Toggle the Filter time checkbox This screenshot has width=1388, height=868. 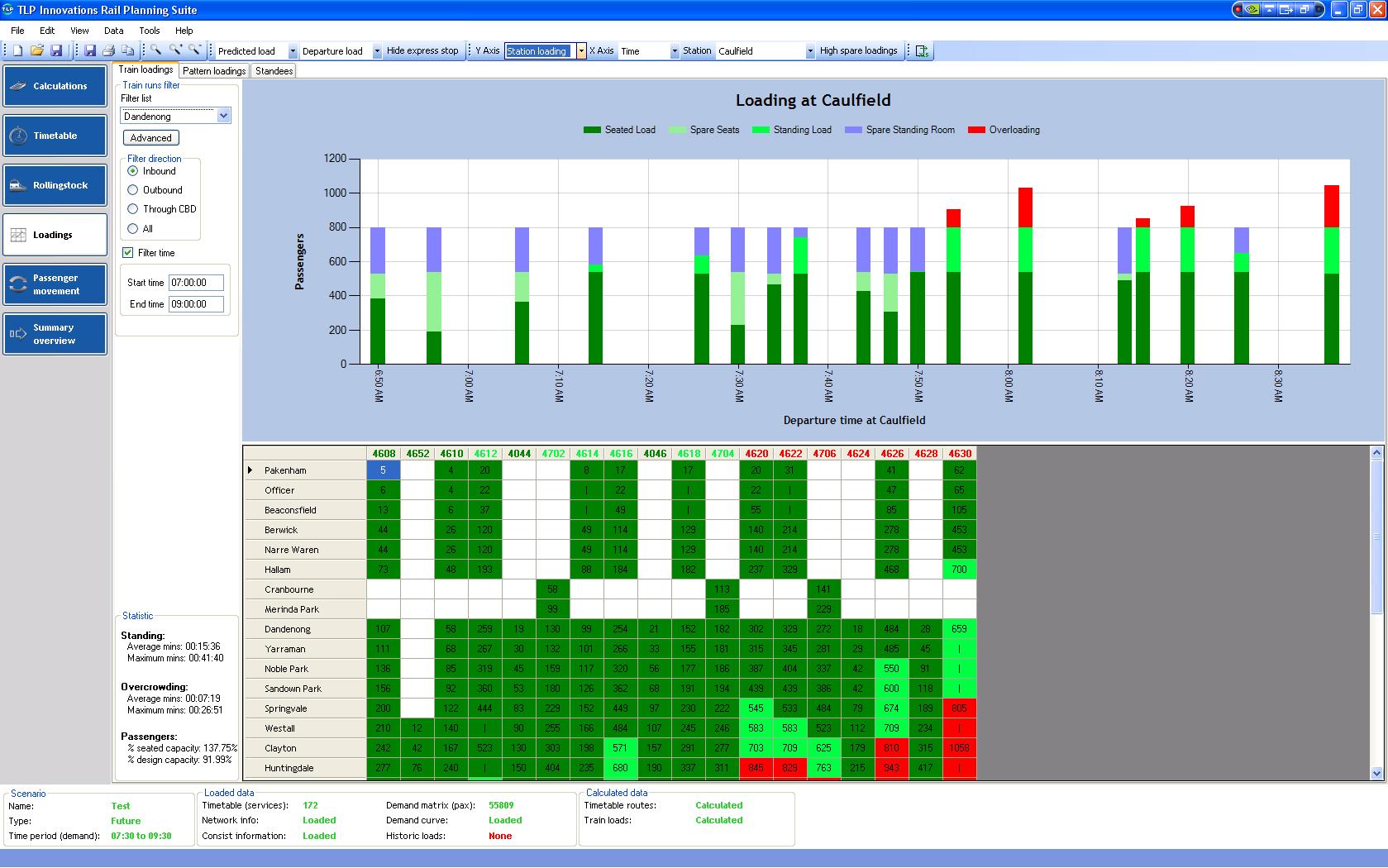tap(127, 253)
